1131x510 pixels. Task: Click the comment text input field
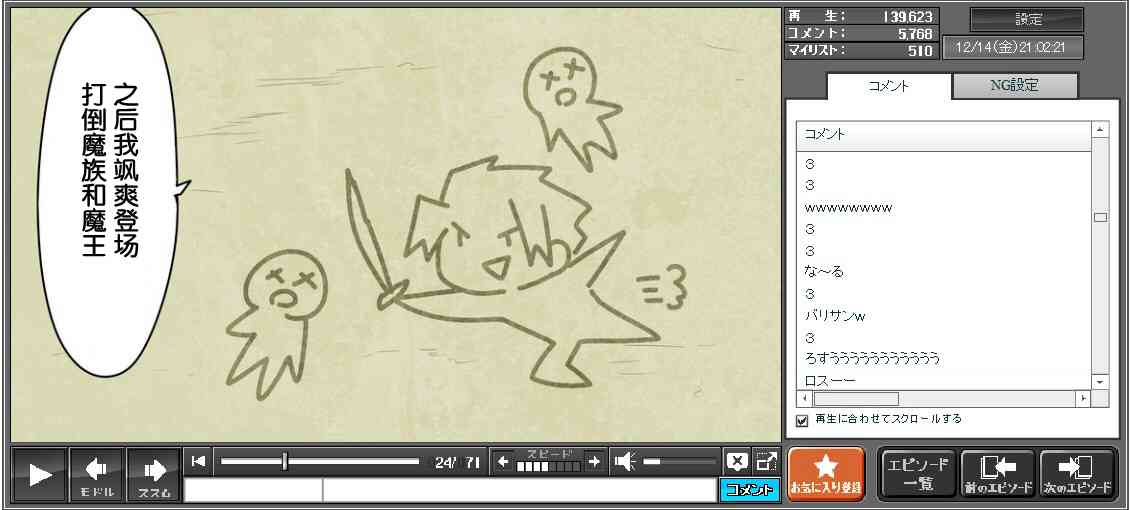[518, 490]
